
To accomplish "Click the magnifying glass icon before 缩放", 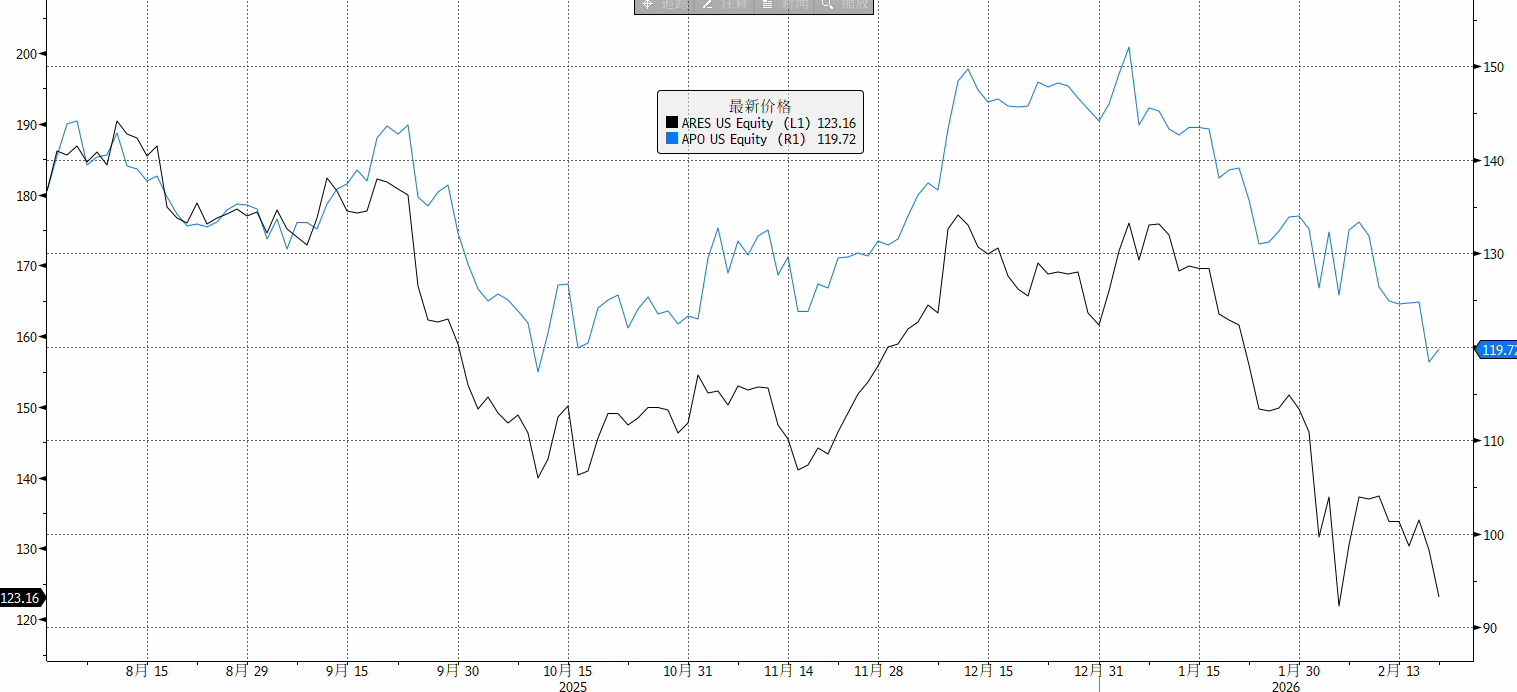I will (x=826, y=5).
